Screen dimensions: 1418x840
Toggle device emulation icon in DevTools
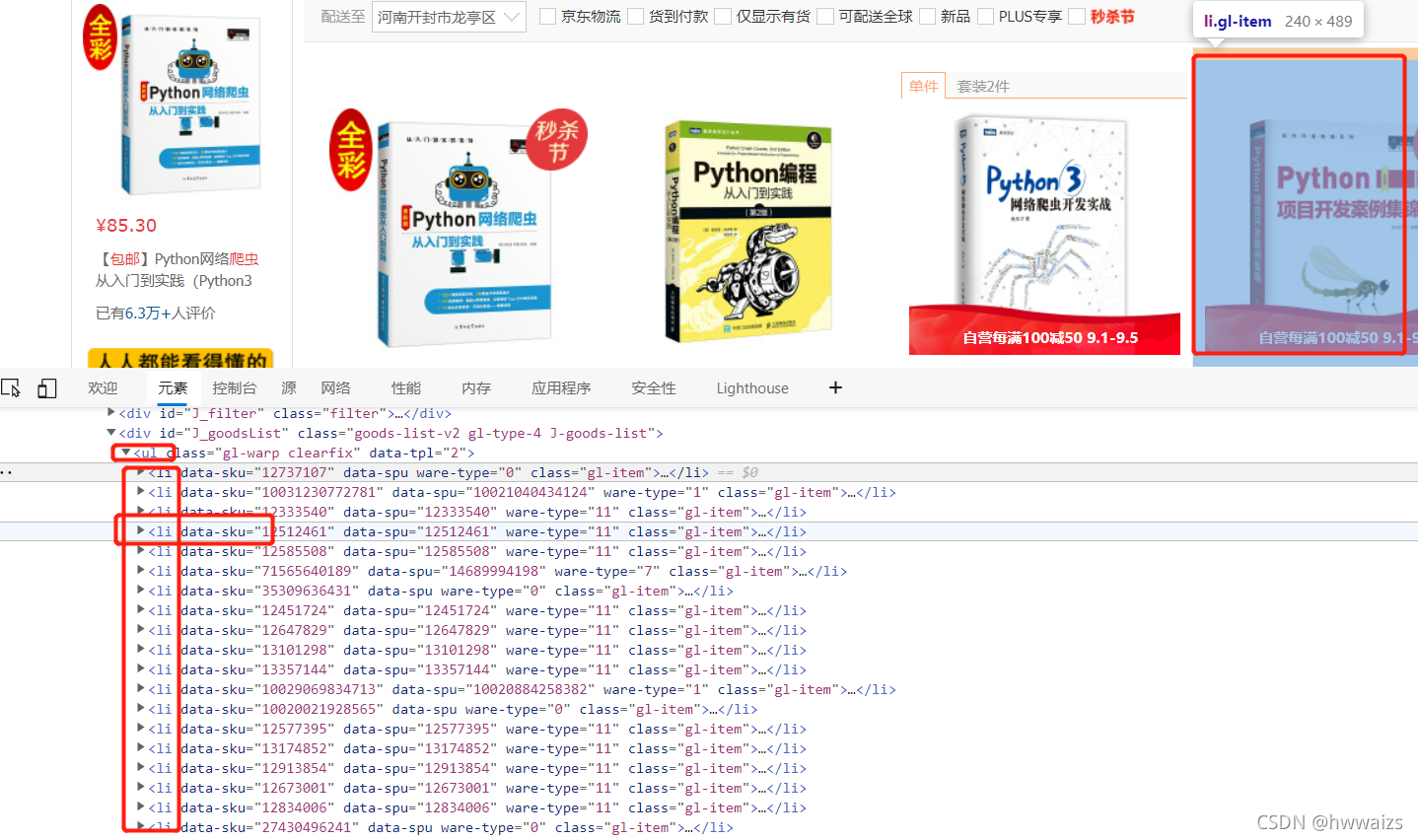coord(46,387)
